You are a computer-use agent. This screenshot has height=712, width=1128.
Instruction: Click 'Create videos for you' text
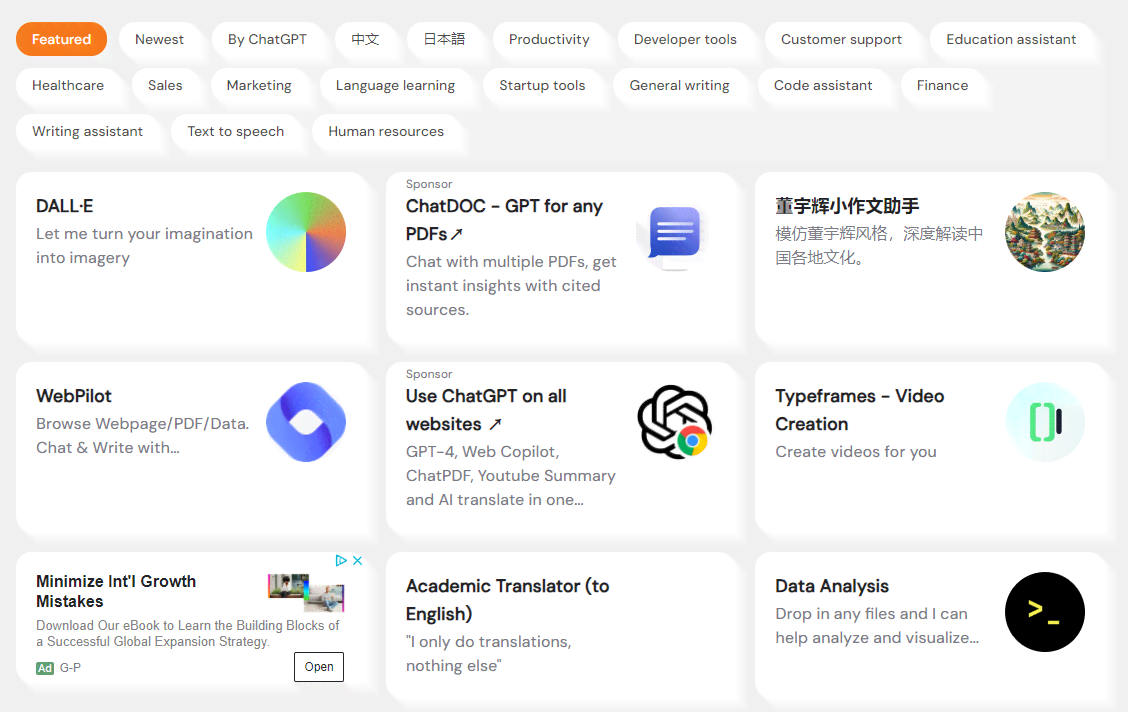tap(855, 452)
